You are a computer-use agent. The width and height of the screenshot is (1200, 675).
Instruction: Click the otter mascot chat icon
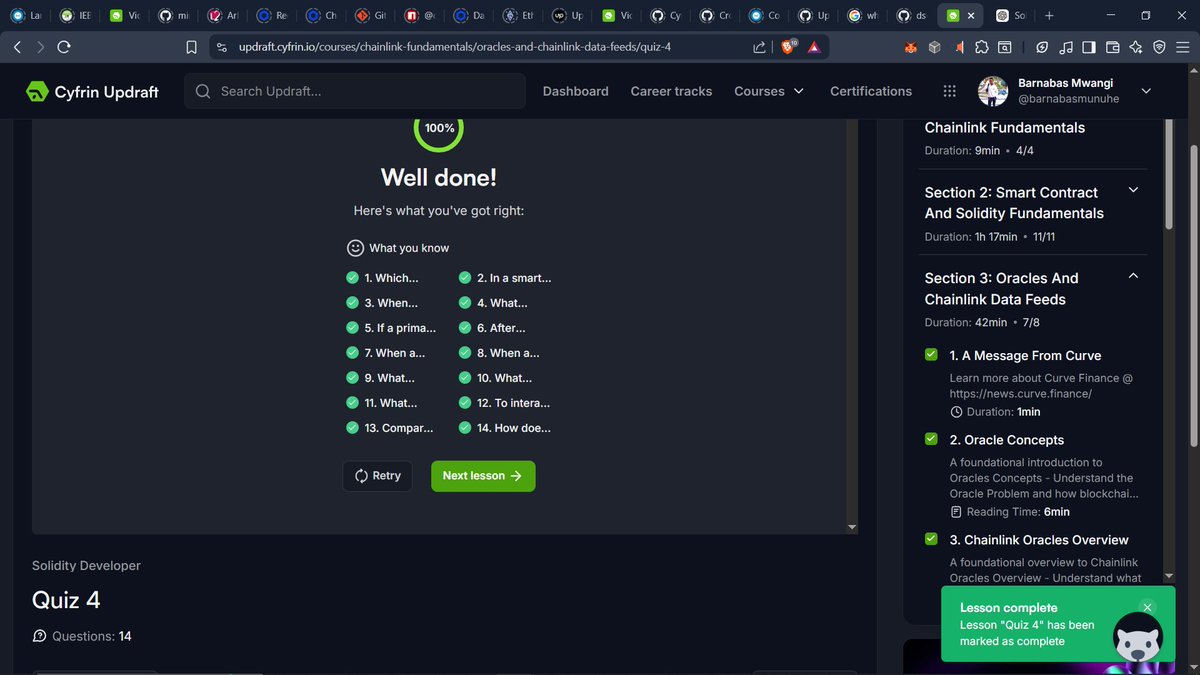coord(1137,636)
